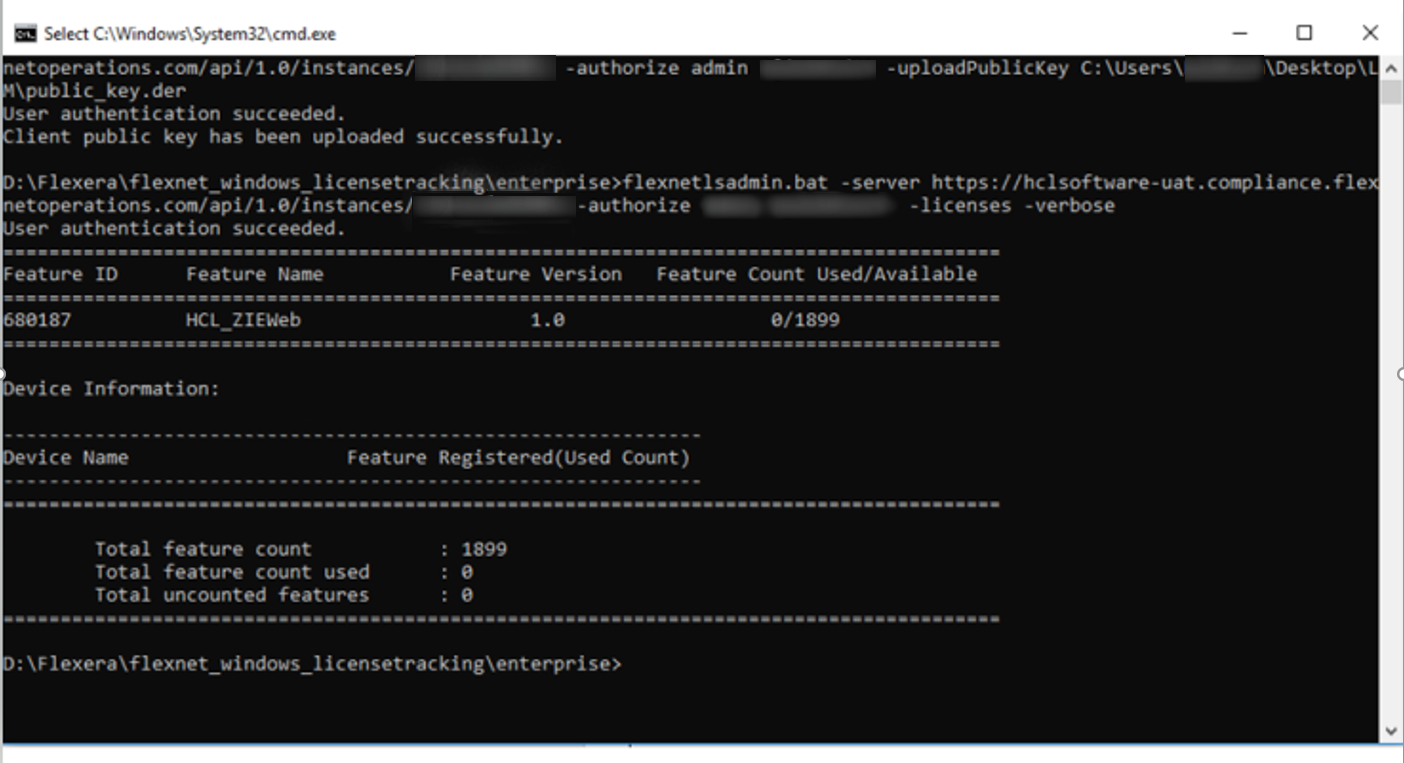
Task: Click the HCL_ZIEWeb feature name
Action: (x=243, y=320)
